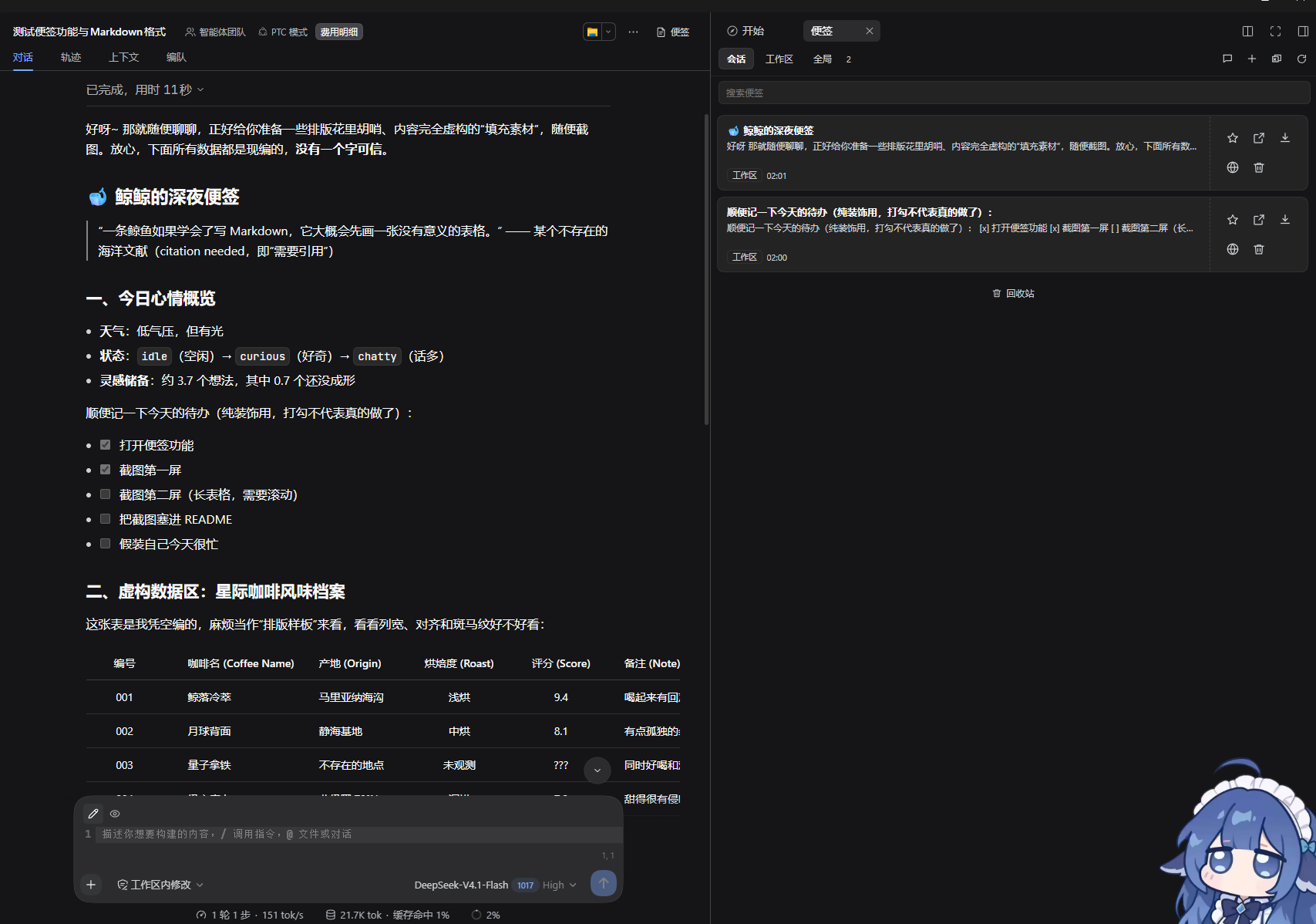The height and width of the screenshot is (924, 1316).
Task: Toggle preview eye icon above input
Action: pos(115,814)
